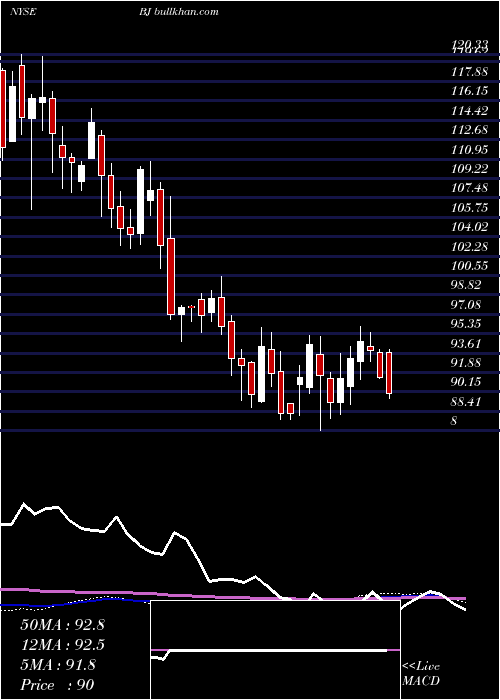Click the 117.88 price level label
Image resolution: width=500 pixels, height=700 pixels.
click(x=469, y=72)
